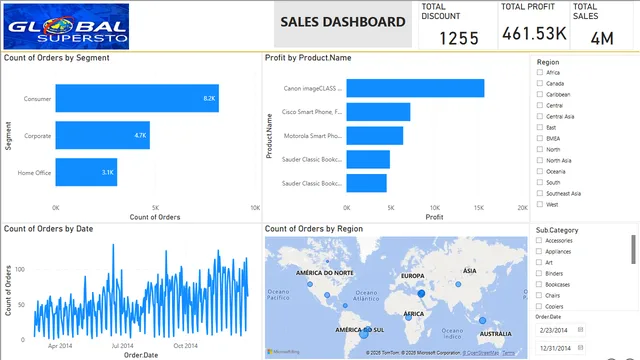Click the Profit by Product.Name title

tap(308, 58)
